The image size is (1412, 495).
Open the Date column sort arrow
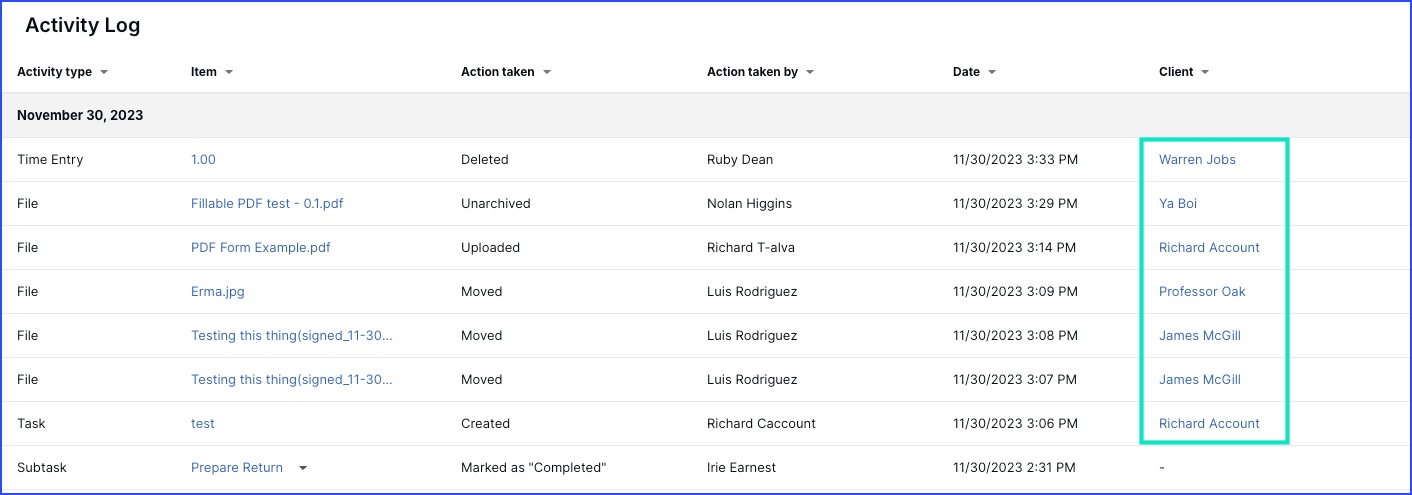click(992, 73)
